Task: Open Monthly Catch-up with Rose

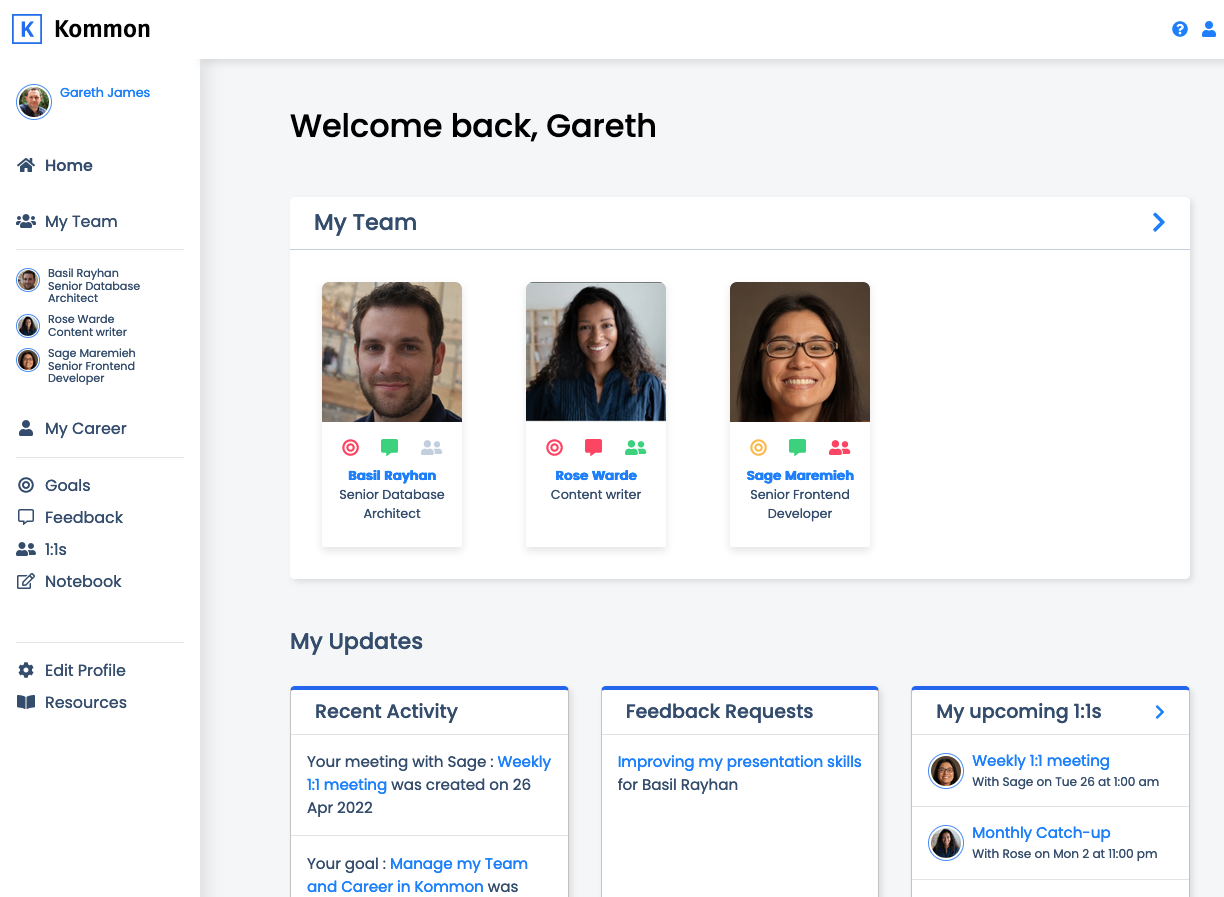Action: pyautogui.click(x=1041, y=832)
